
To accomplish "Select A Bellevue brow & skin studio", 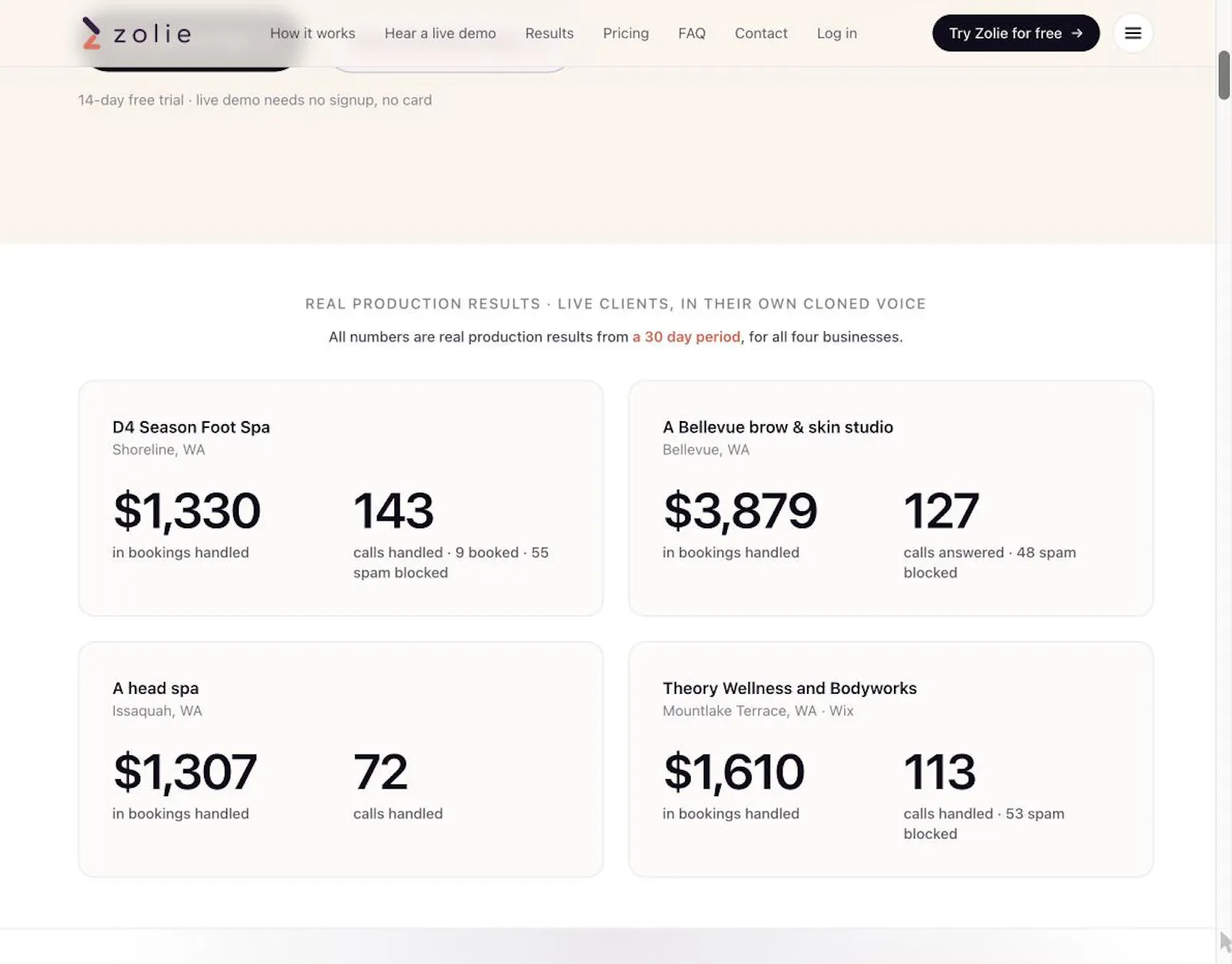I will point(778,427).
